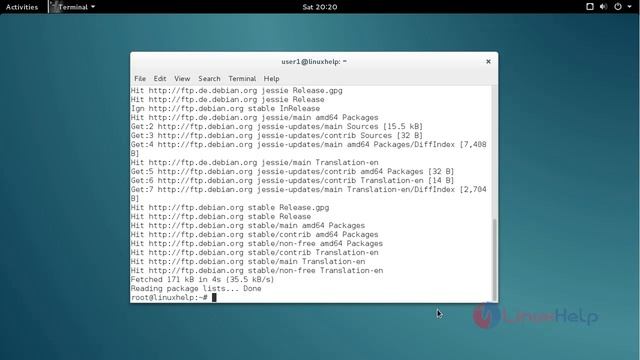Click the Get:4 Packages/DiffIndex line
Screen dimensions: 640x360
click(x=309, y=149)
